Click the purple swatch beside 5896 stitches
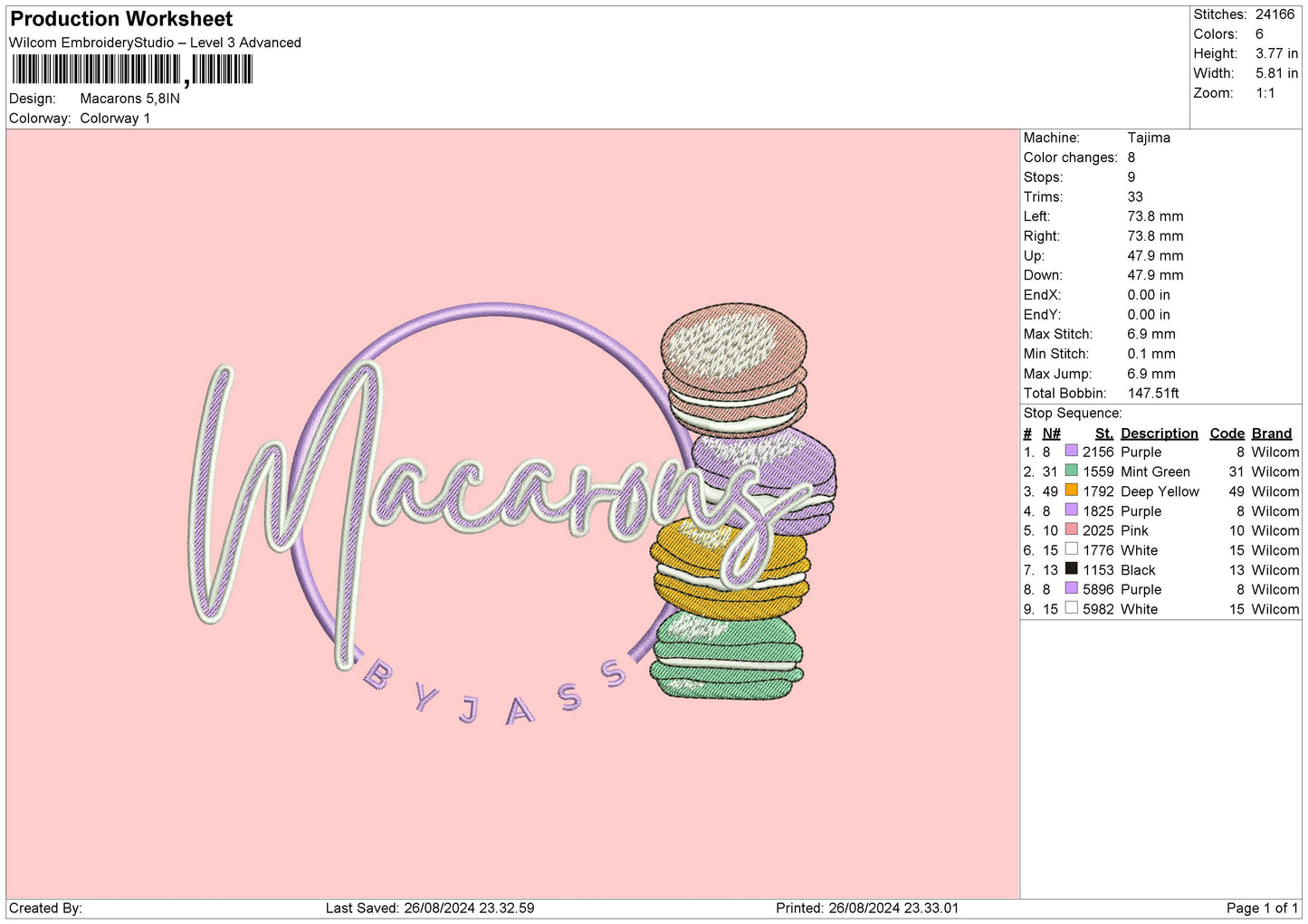The height and width of the screenshot is (924, 1308). click(1071, 588)
